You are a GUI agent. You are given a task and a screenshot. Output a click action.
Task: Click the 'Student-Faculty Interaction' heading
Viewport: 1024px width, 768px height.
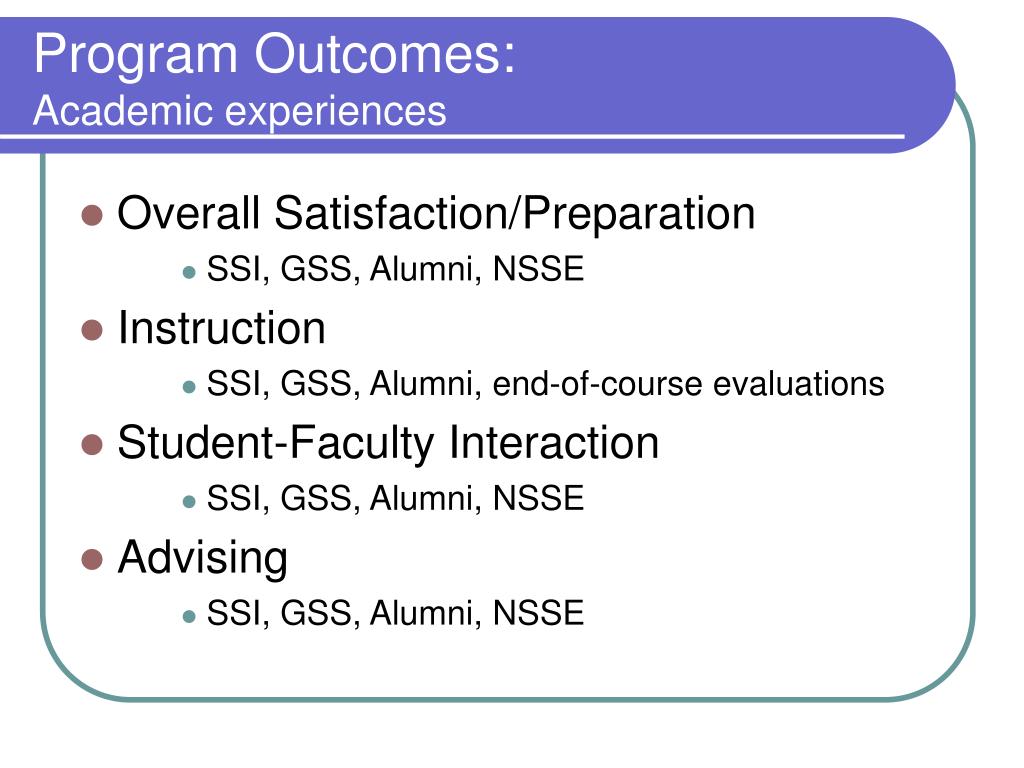point(388,444)
